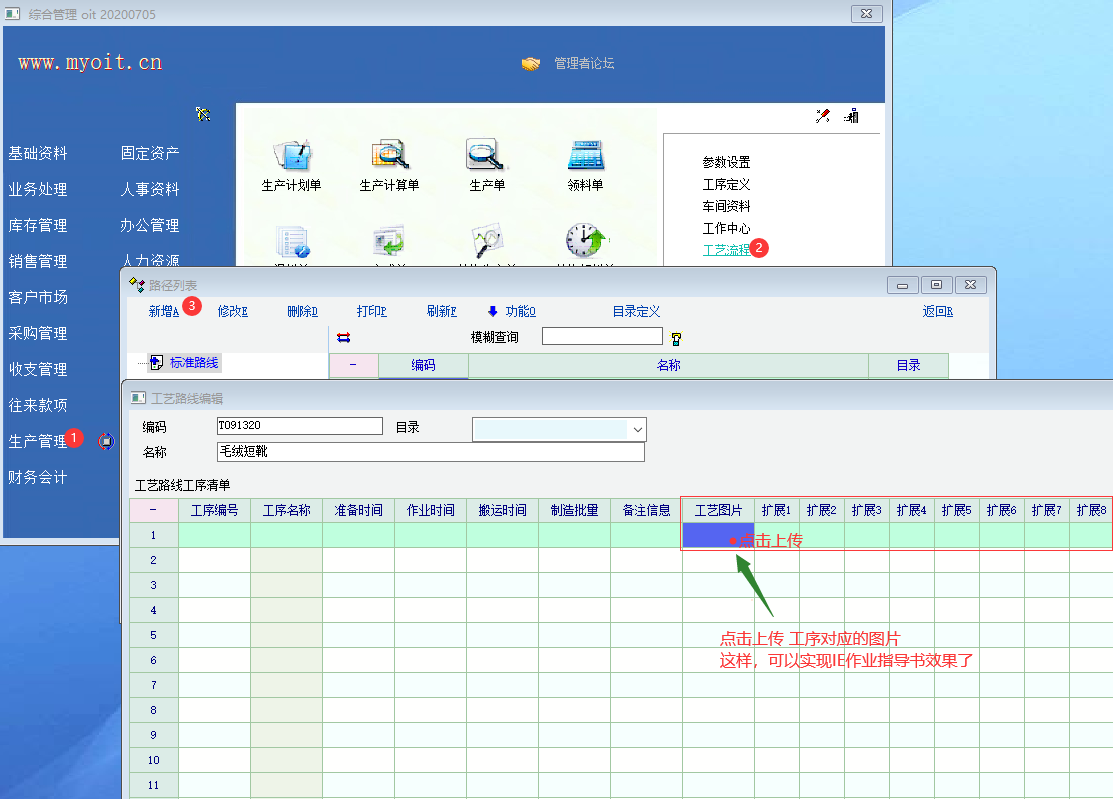Click 新增 in path list toolbar

point(163,311)
